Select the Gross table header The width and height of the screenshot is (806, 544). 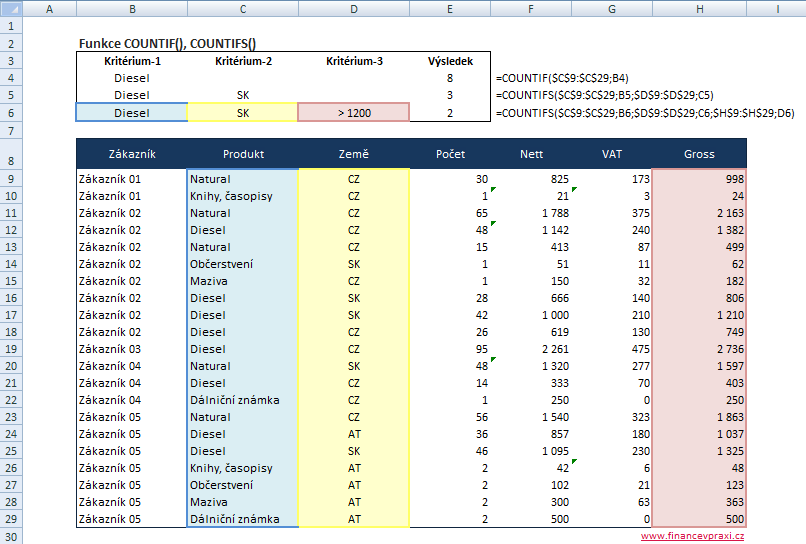tap(699, 154)
